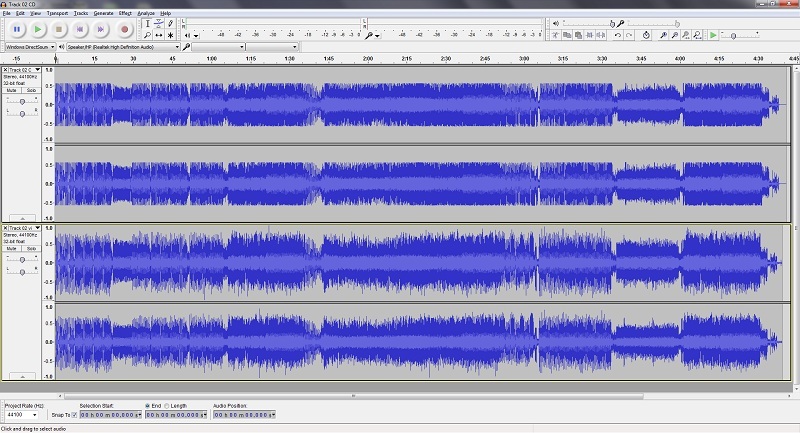Select the Envelope tool

(x=159, y=23)
